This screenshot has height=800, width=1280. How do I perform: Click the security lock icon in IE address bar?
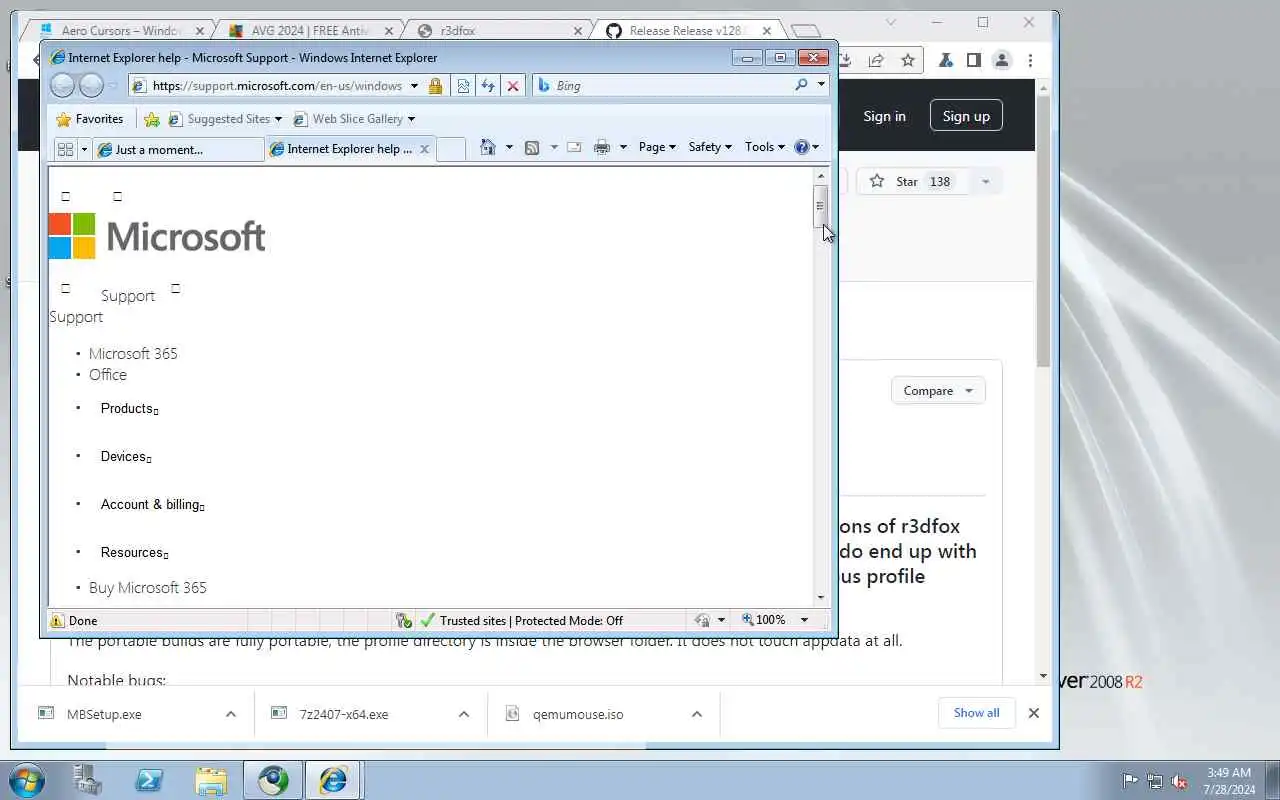[435, 86]
